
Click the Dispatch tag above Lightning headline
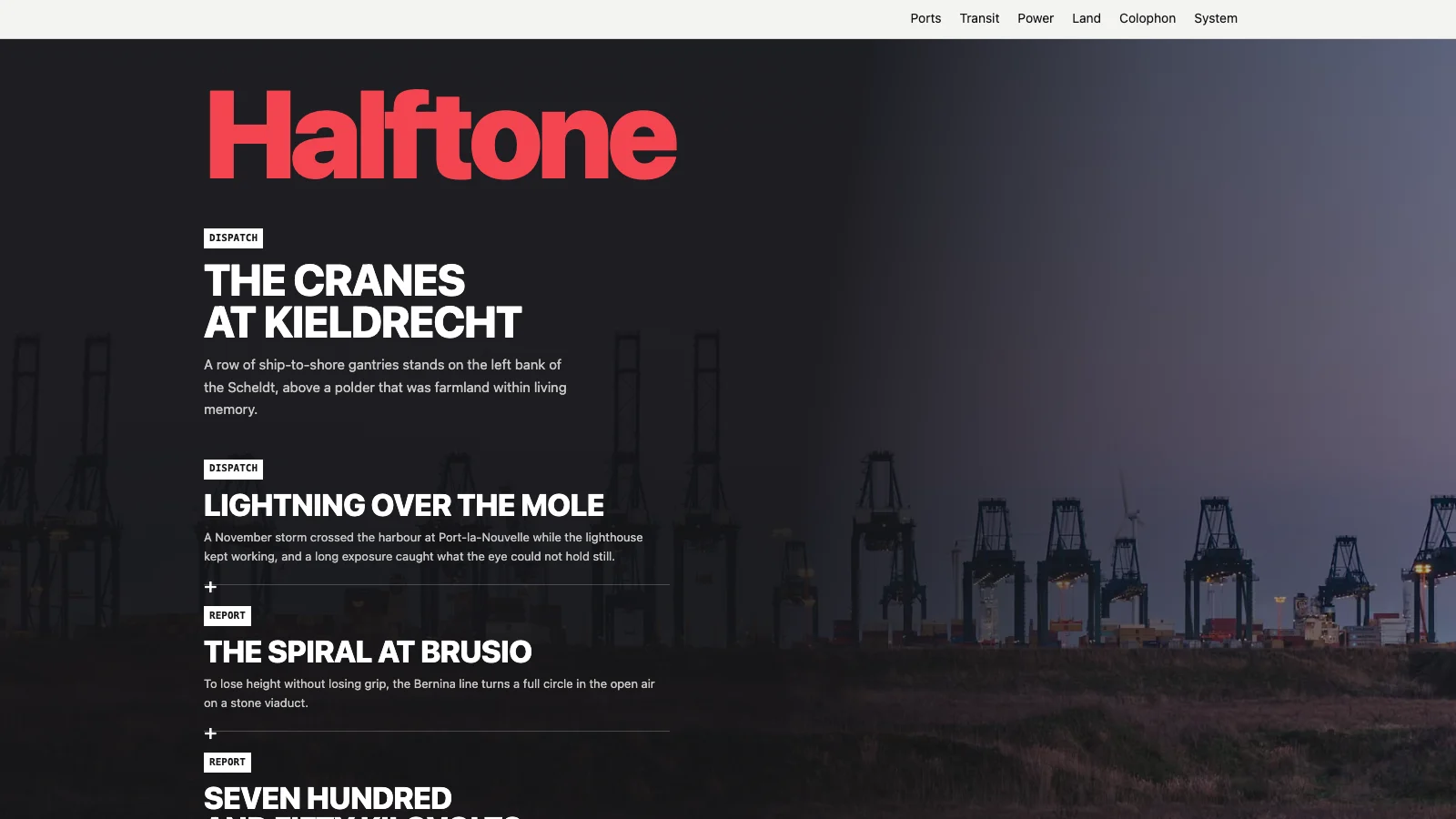[233, 469]
